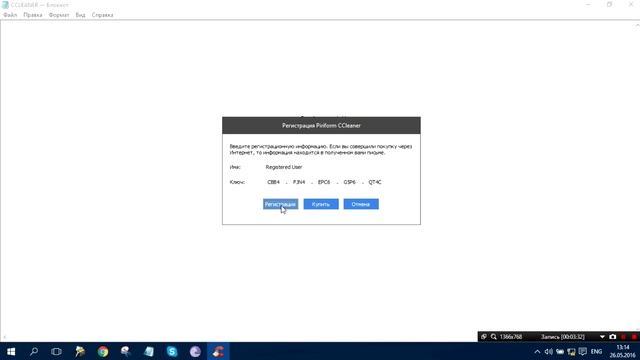Open taskbar search magnifier
The height and width of the screenshot is (360, 640).
[34, 351]
